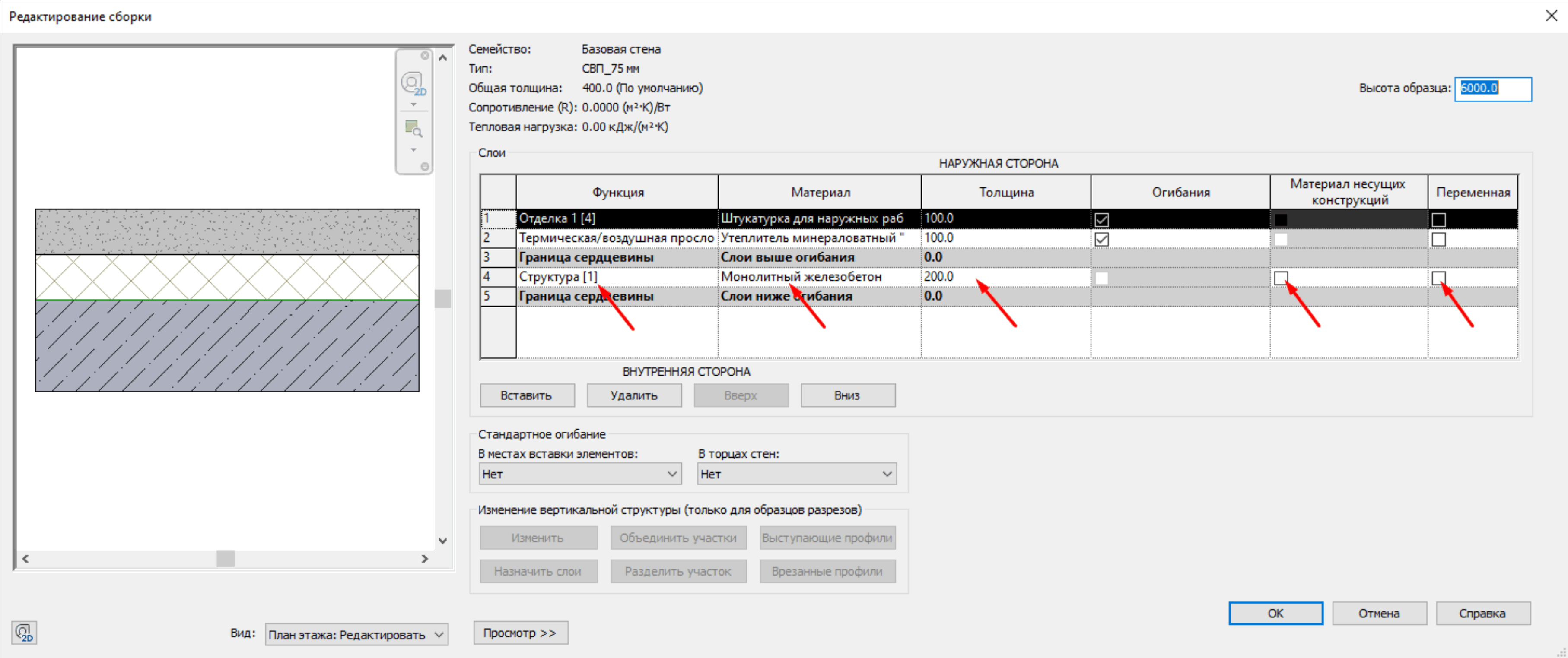
Task: Close the Редактирование сборки dialog
Action: [1551, 16]
